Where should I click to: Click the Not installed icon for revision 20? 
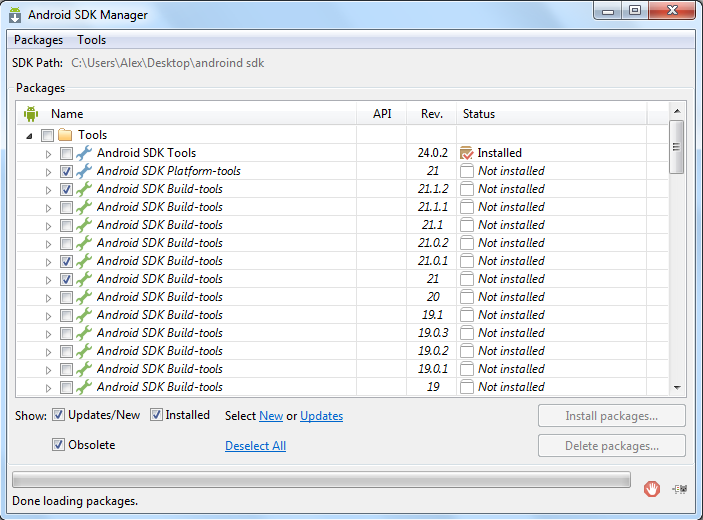(x=467, y=297)
